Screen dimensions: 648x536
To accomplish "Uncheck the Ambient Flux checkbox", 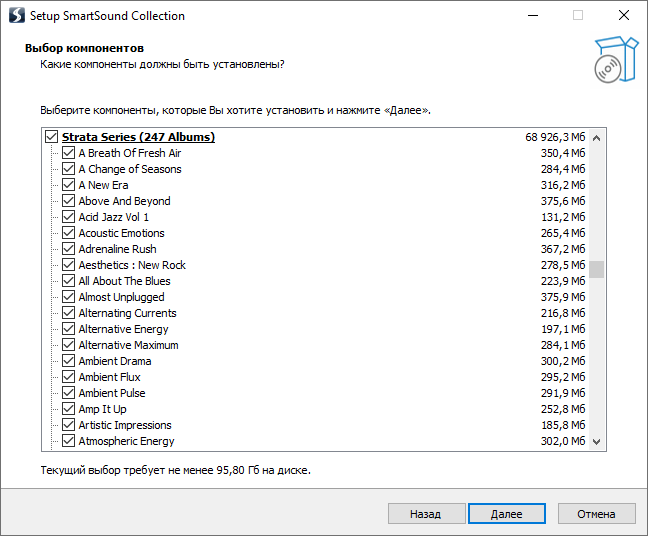I will click(68, 377).
